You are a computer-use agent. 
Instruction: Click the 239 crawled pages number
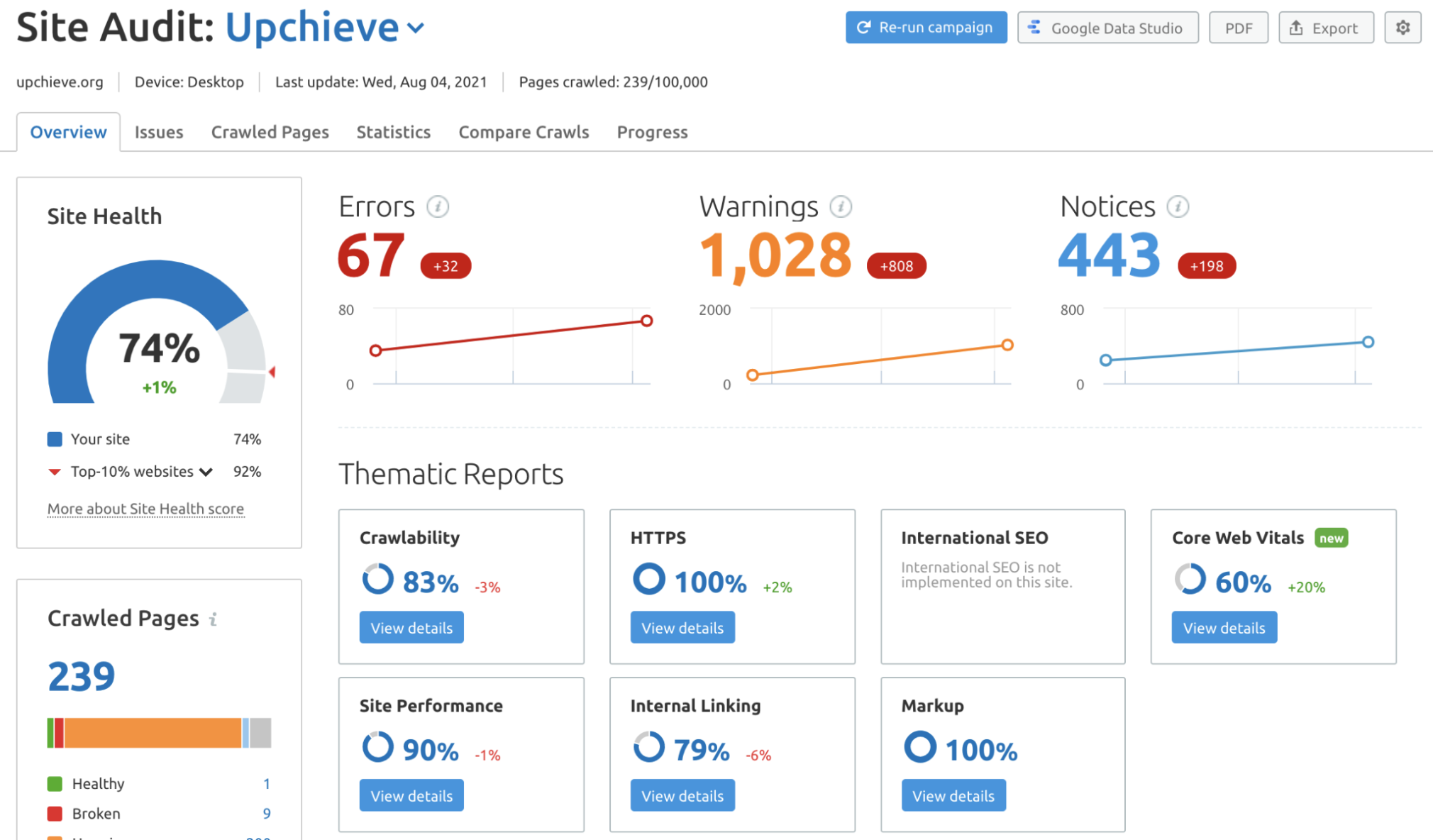pos(81,676)
